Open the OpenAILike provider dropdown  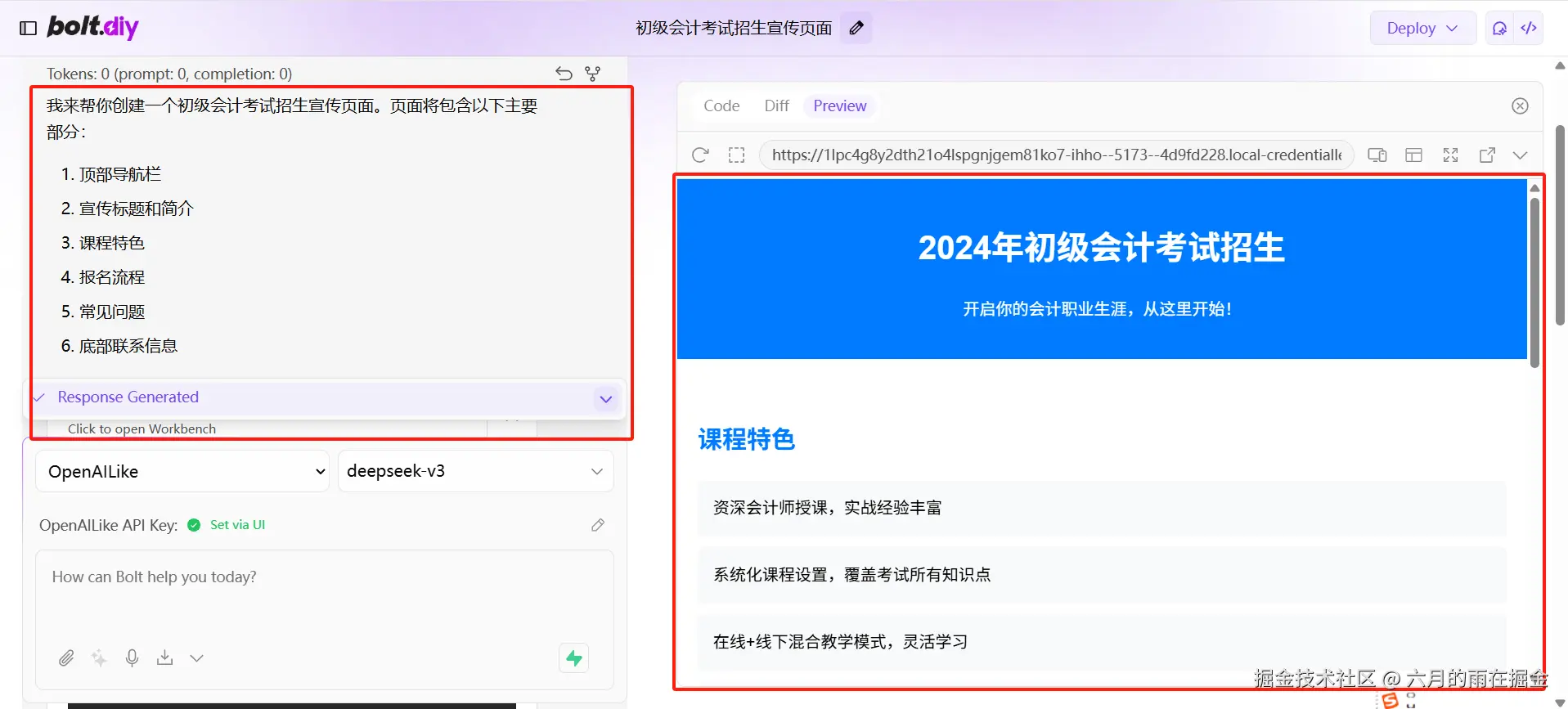[x=182, y=471]
